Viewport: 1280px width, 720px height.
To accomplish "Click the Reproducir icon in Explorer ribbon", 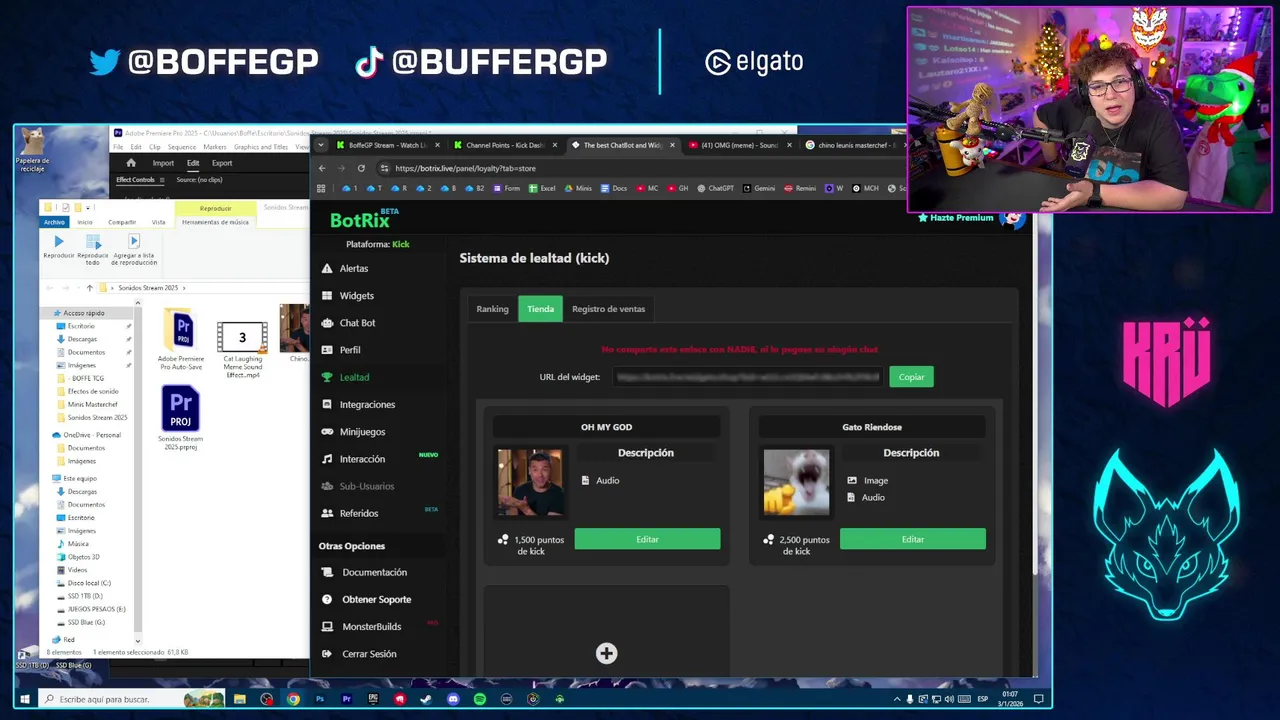I will click(58, 247).
